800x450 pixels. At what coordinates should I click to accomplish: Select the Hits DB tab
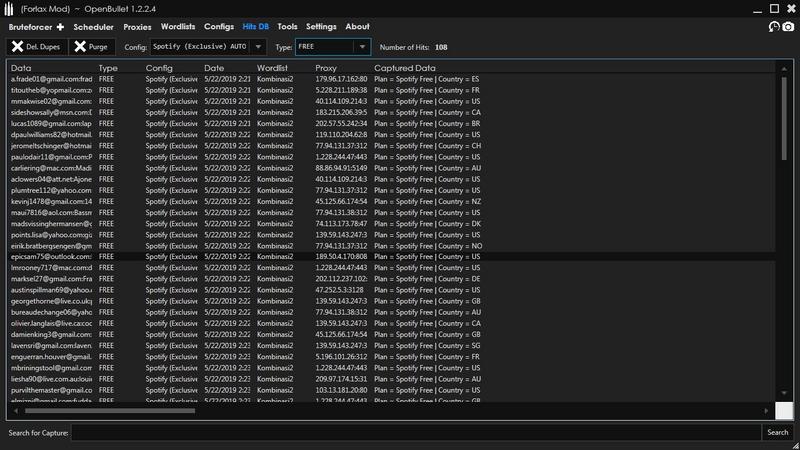click(x=256, y=27)
